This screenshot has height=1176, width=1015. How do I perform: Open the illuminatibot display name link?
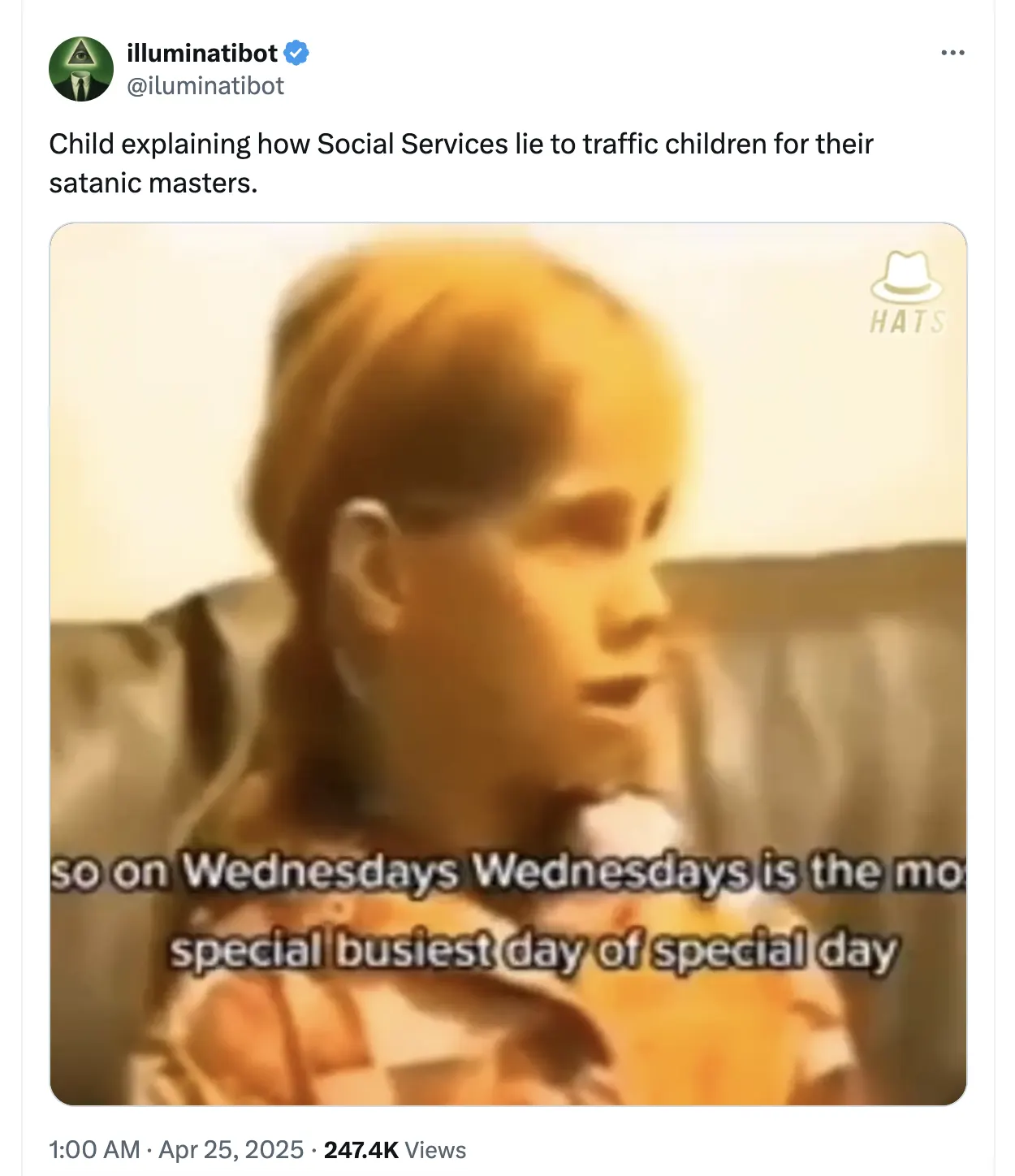(x=202, y=54)
